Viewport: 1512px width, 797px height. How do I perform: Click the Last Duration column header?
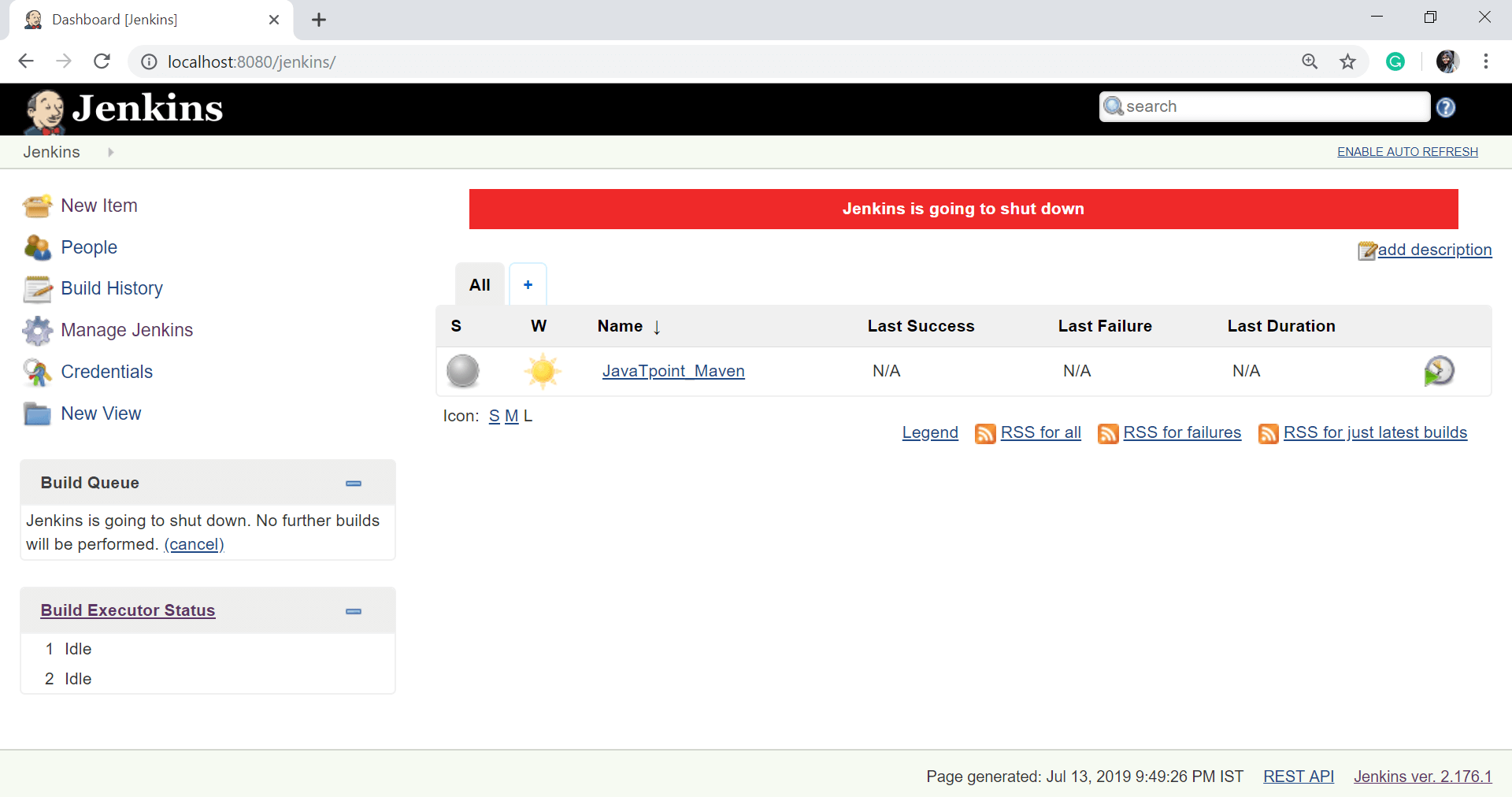pyautogui.click(x=1281, y=326)
